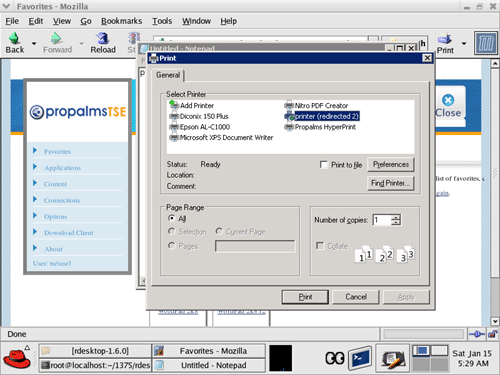The height and width of the screenshot is (375, 500).
Task: Switch to the rdesktop-1.6.0 taskbar entry
Action: pyautogui.click(x=95, y=351)
